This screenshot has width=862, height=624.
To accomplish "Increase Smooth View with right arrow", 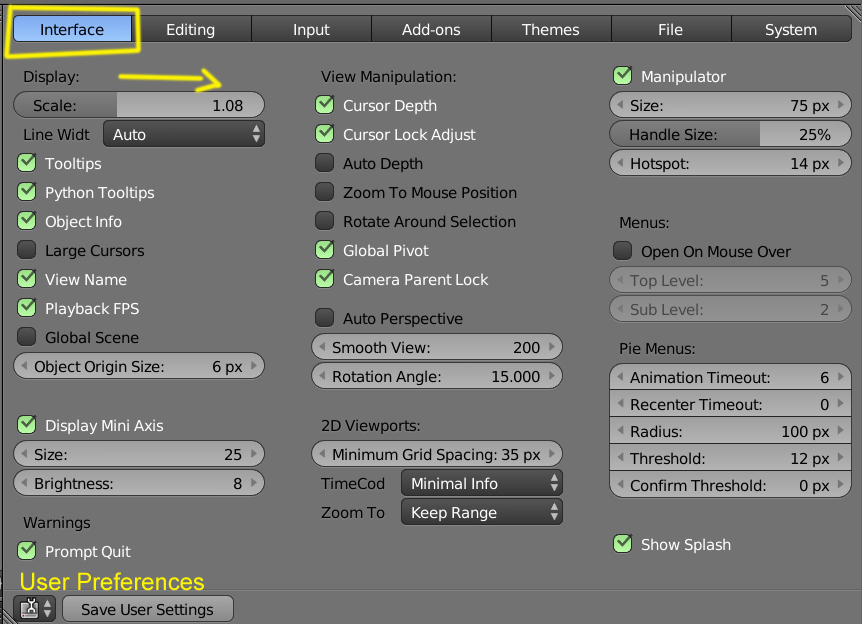I will tap(553, 348).
